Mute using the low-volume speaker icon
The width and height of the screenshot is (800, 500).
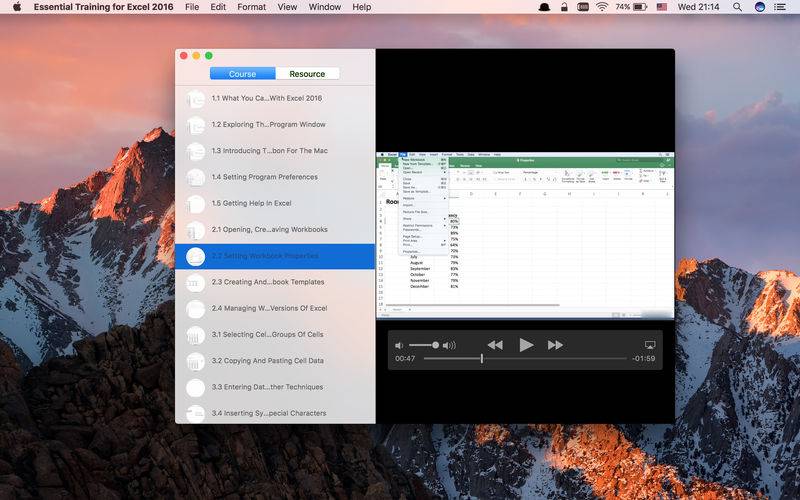coord(399,345)
